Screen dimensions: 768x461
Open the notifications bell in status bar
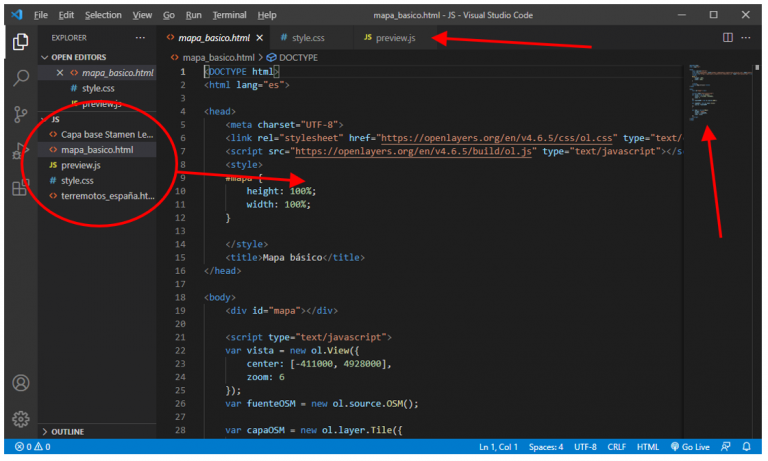tap(746, 447)
